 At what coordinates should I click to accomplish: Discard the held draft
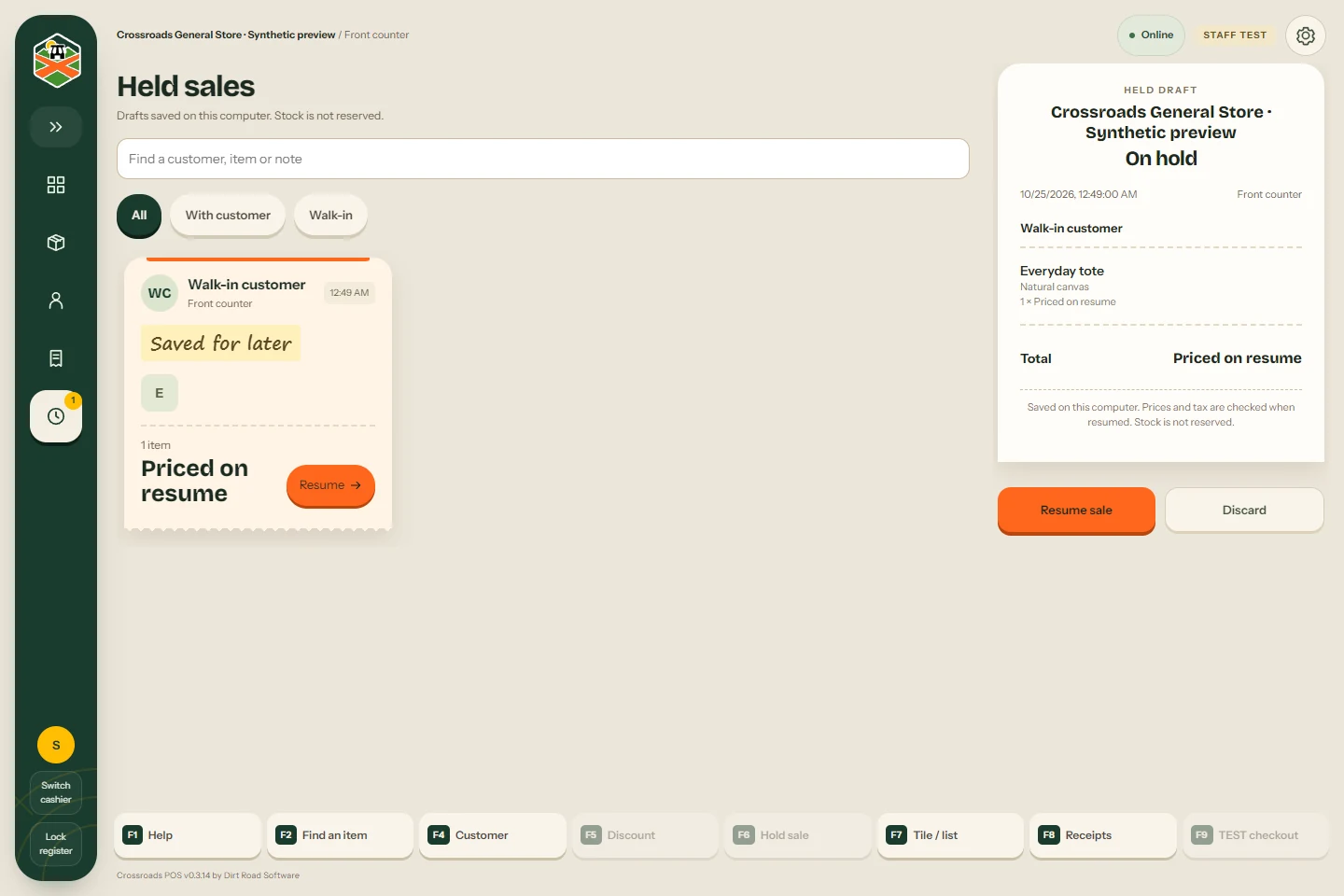[1244, 511]
